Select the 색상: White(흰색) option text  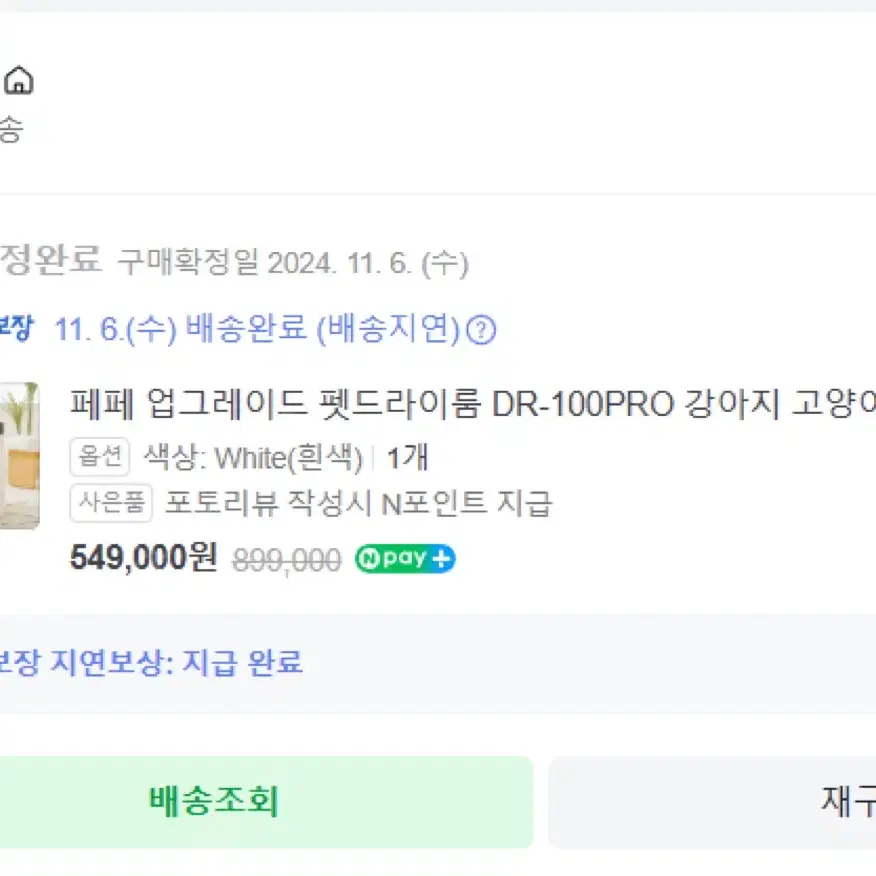click(x=253, y=458)
